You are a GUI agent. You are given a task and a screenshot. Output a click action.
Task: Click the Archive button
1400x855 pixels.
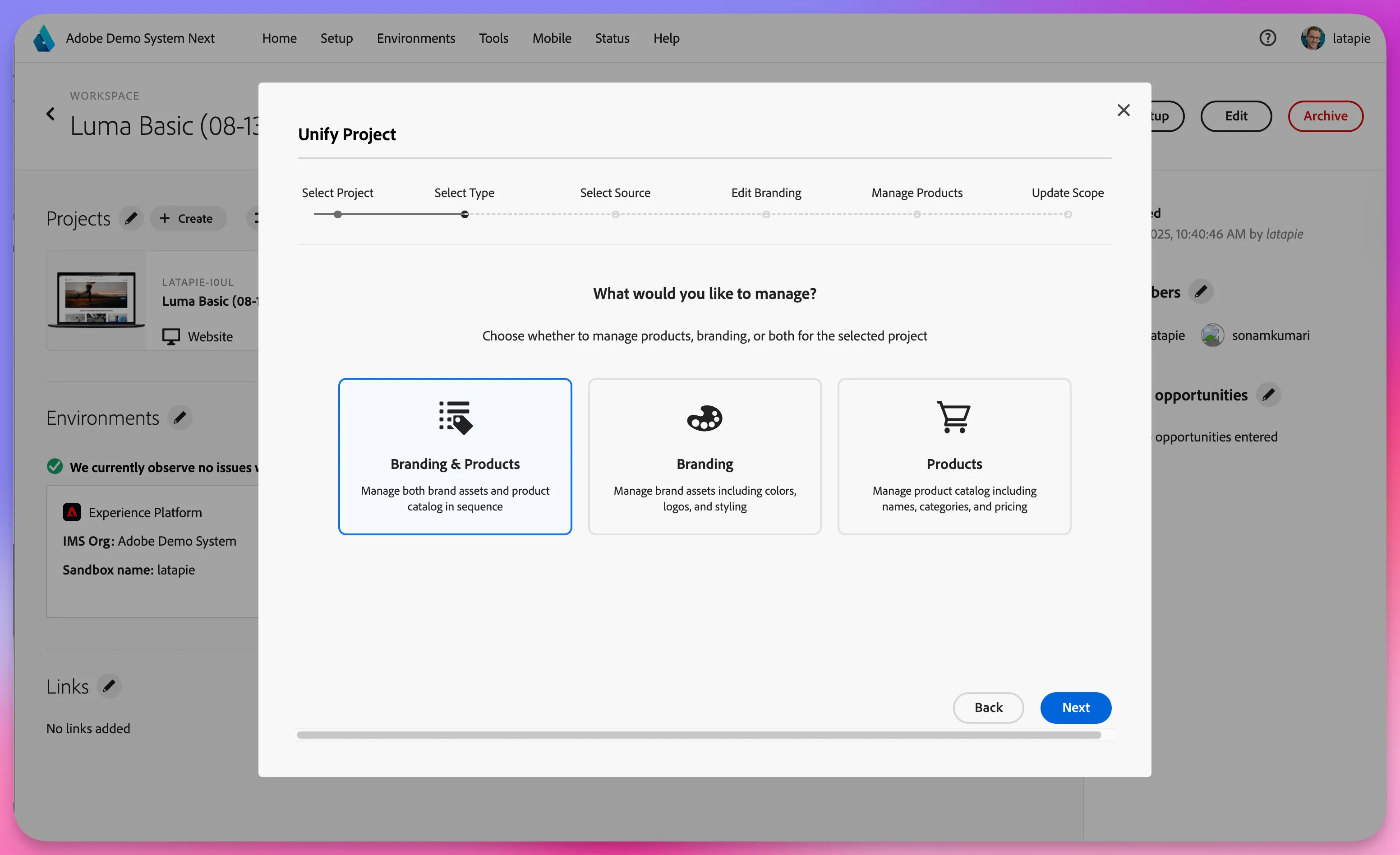click(1325, 116)
